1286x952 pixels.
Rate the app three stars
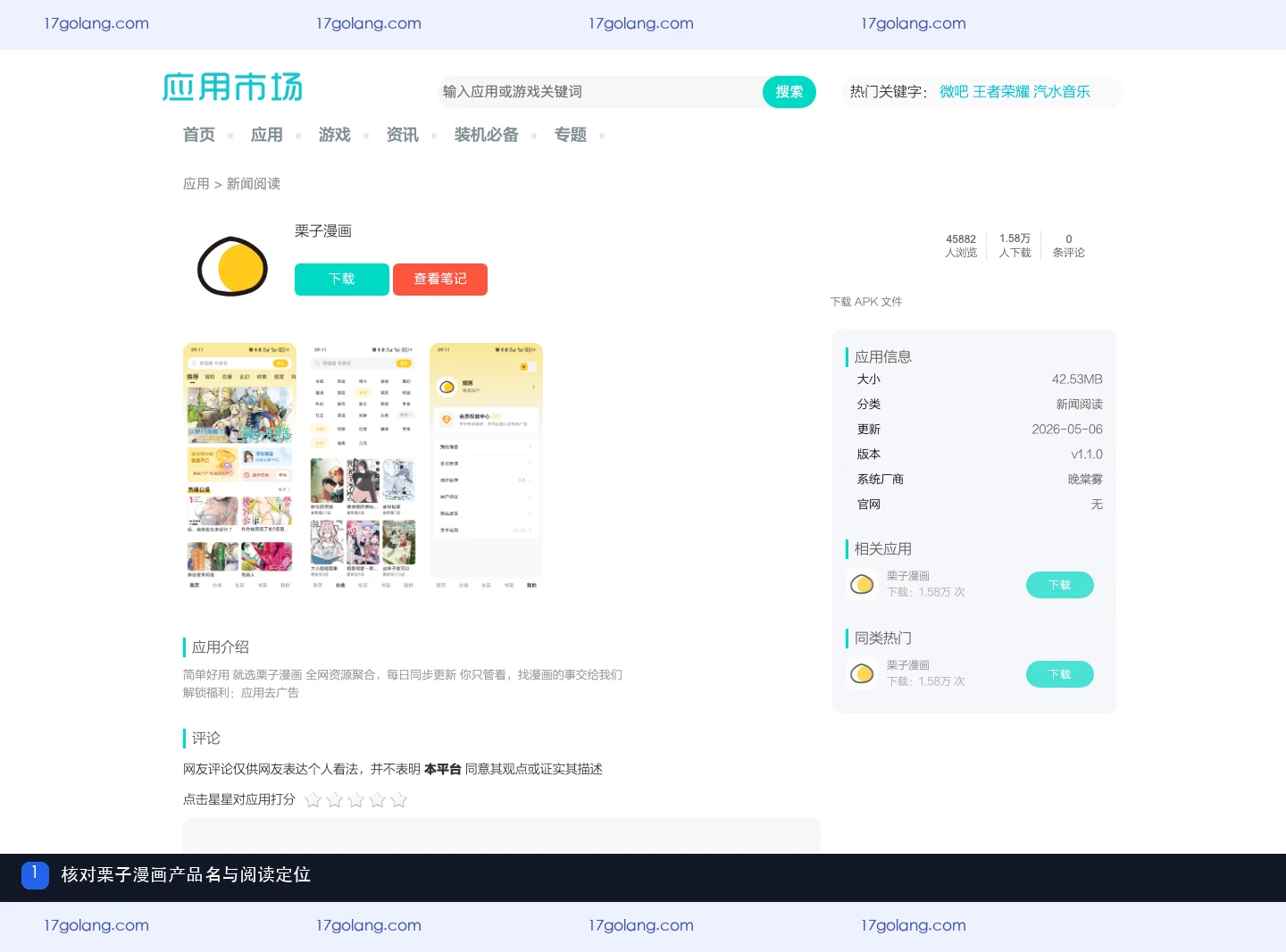click(356, 799)
